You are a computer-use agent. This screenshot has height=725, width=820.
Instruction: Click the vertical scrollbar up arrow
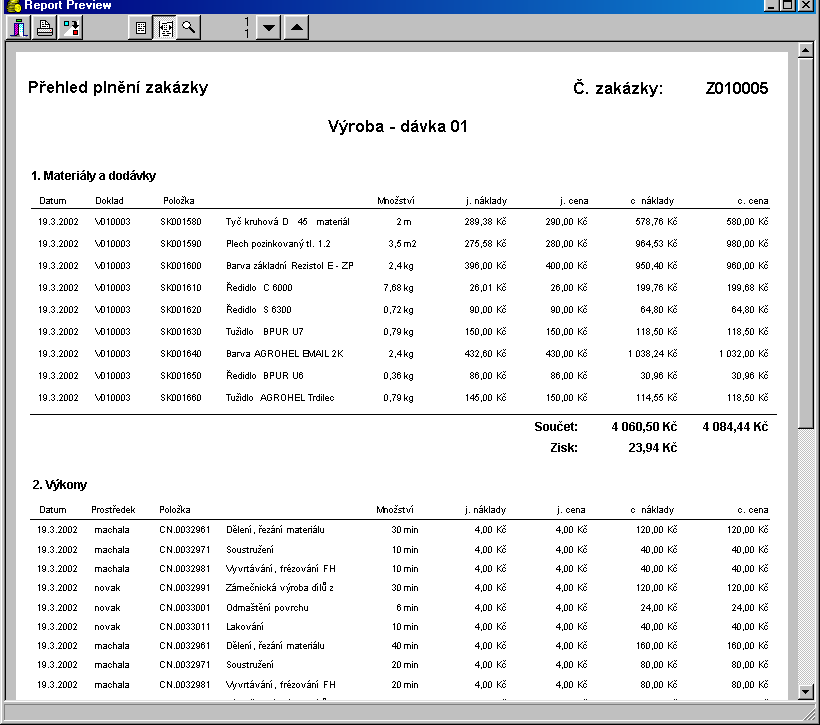(x=807, y=51)
